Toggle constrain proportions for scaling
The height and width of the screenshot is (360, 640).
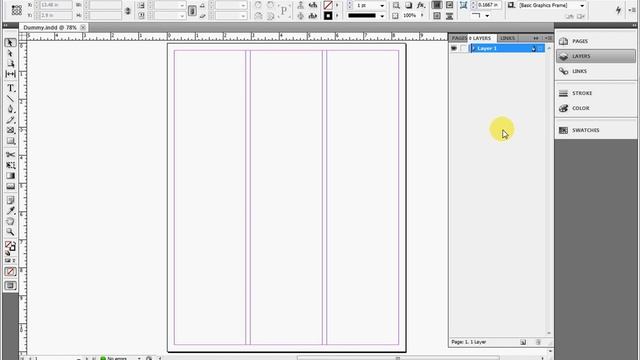point(192,11)
